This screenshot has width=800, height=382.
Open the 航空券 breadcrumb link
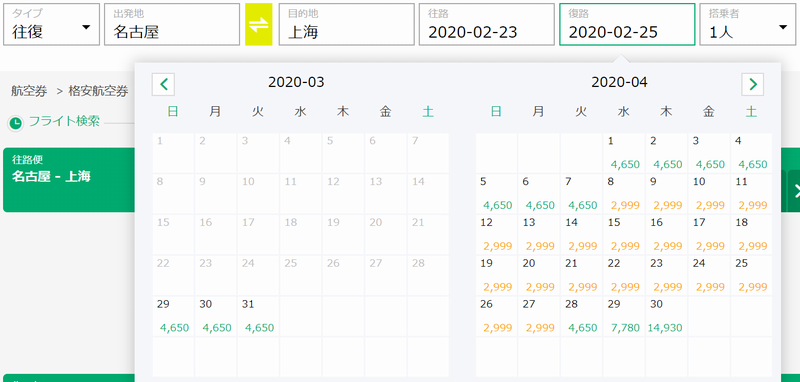(29, 91)
